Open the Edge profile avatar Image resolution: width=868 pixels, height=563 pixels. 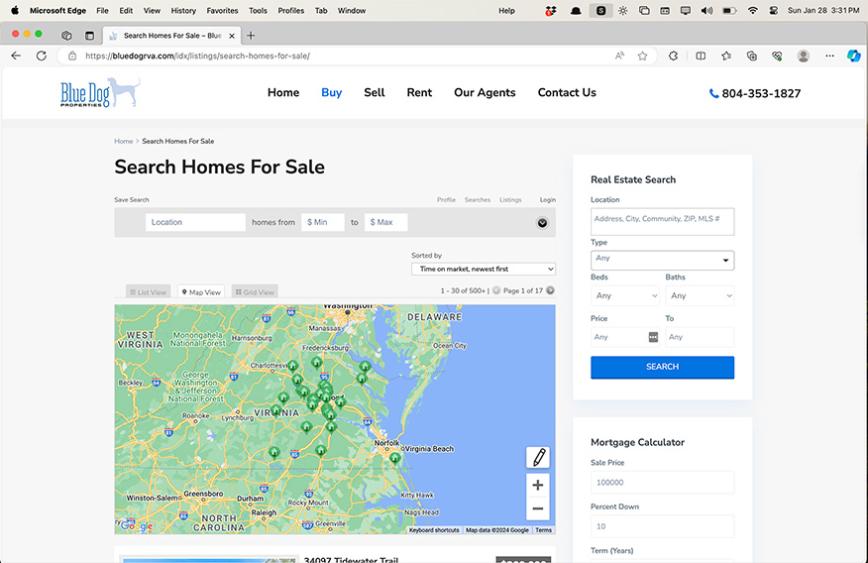coord(803,56)
